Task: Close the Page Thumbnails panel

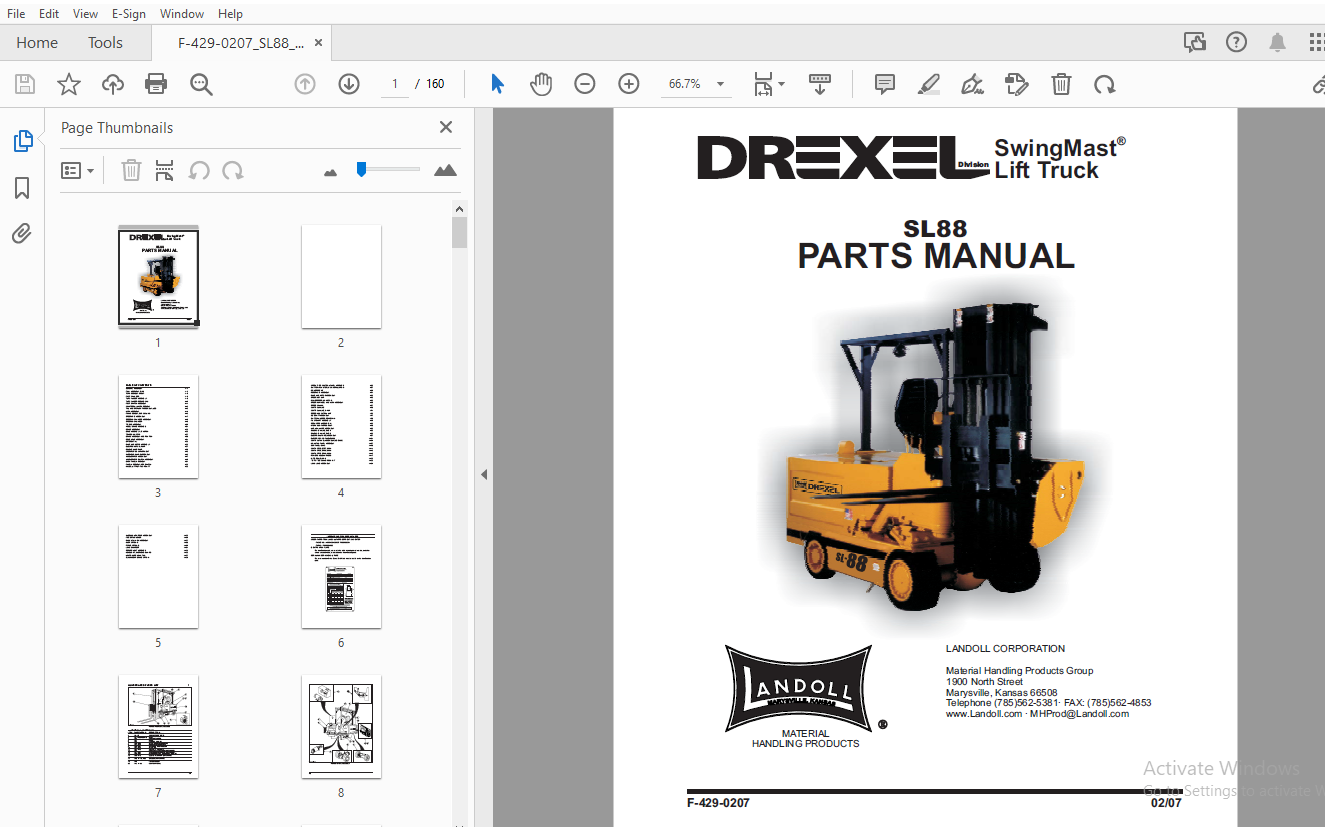Action: click(446, 127)
